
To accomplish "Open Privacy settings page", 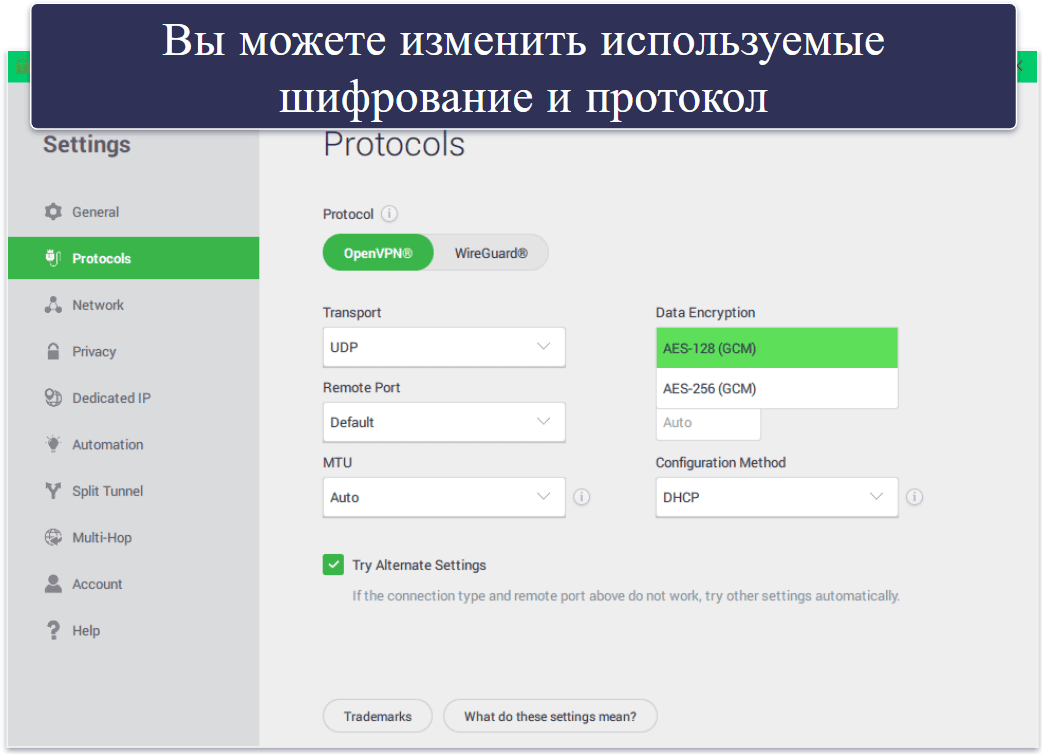I will coord(134,351).
